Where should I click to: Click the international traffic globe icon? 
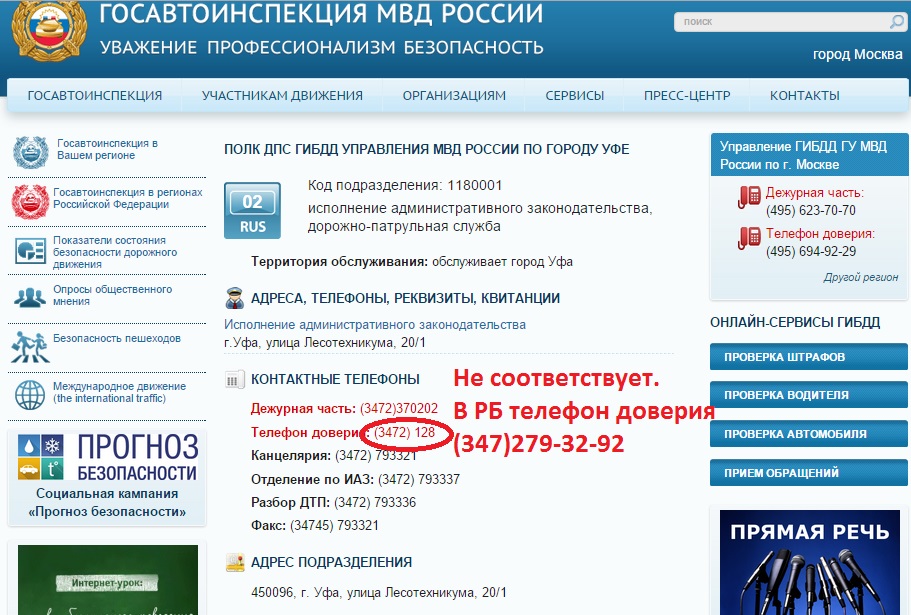point(30,395)
